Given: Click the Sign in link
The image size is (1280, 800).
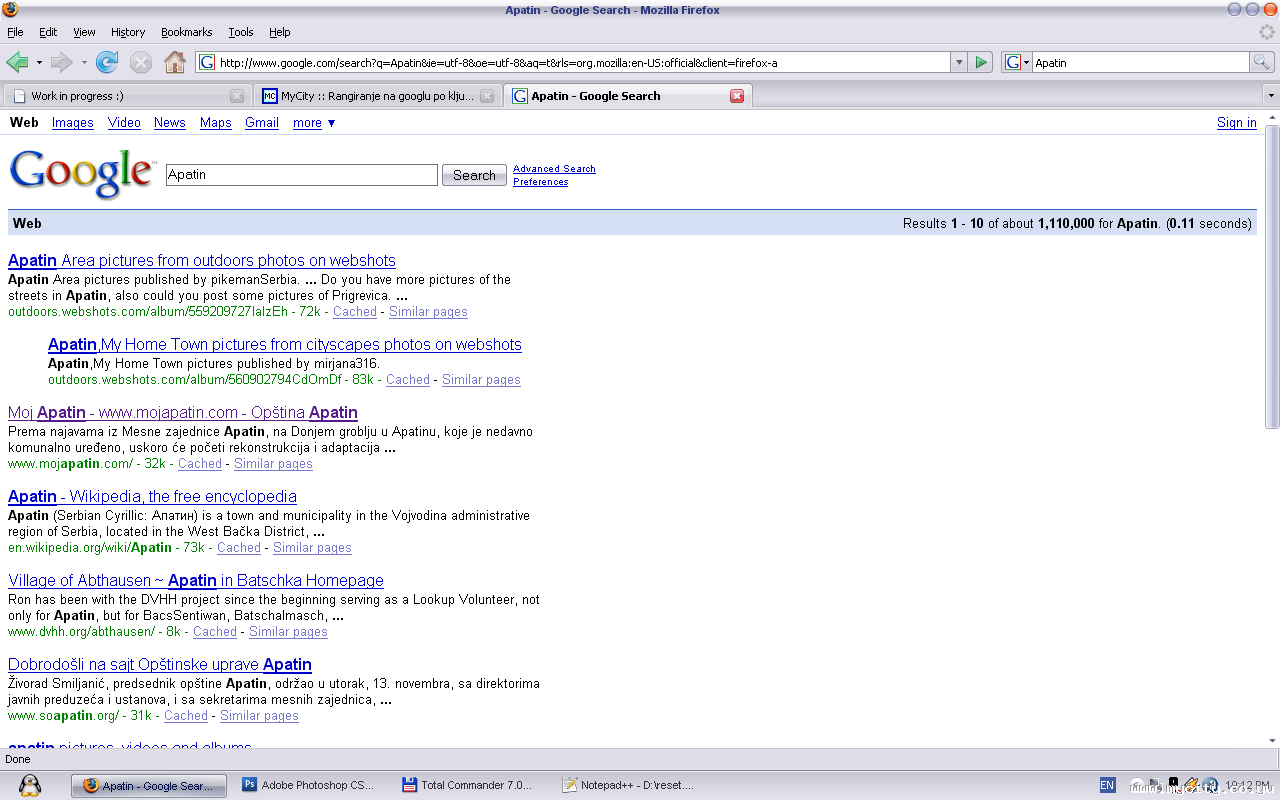Looking at the screenshot, I should pyautogui.click(x=1237, y=123).
